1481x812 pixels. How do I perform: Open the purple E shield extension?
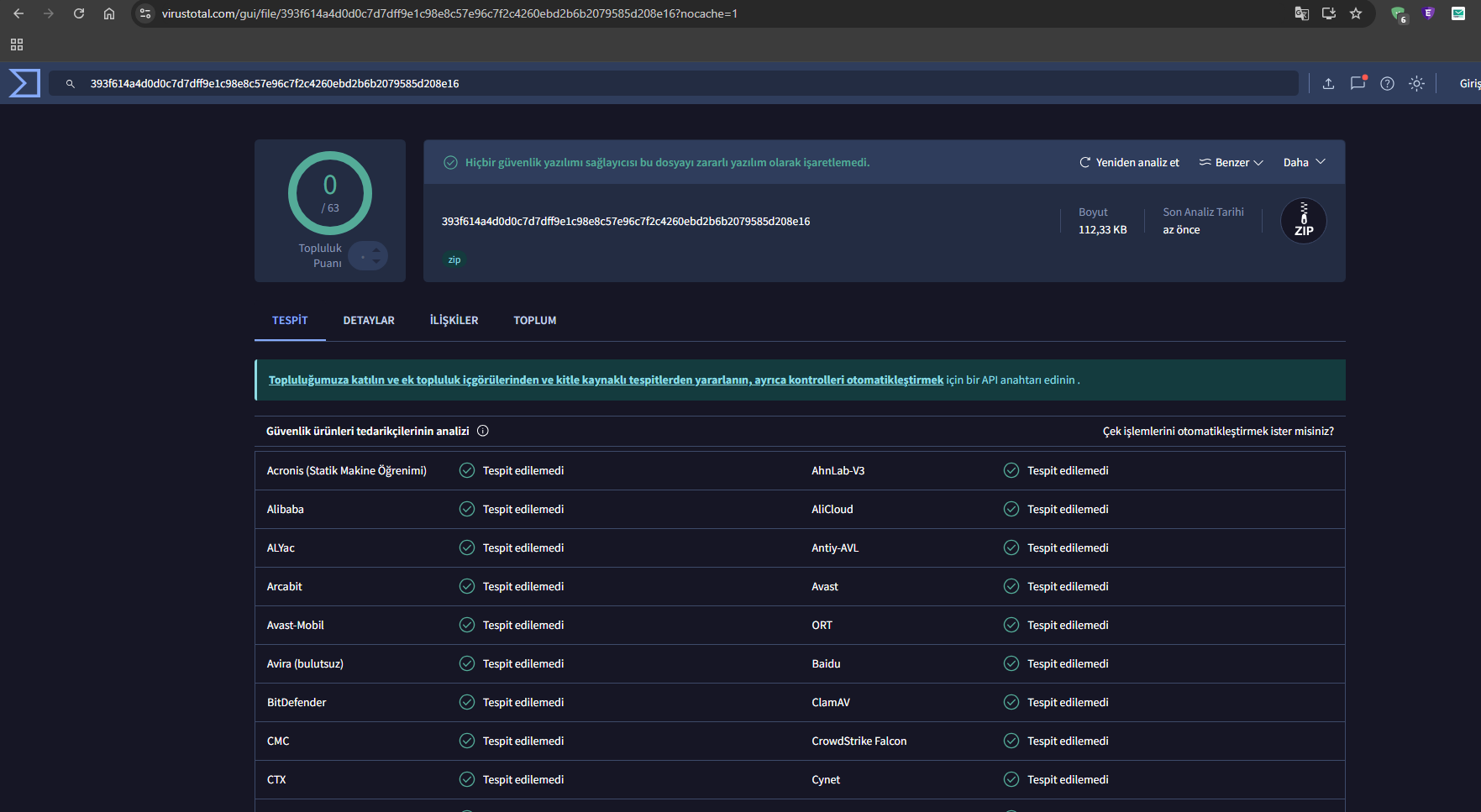1429,13
